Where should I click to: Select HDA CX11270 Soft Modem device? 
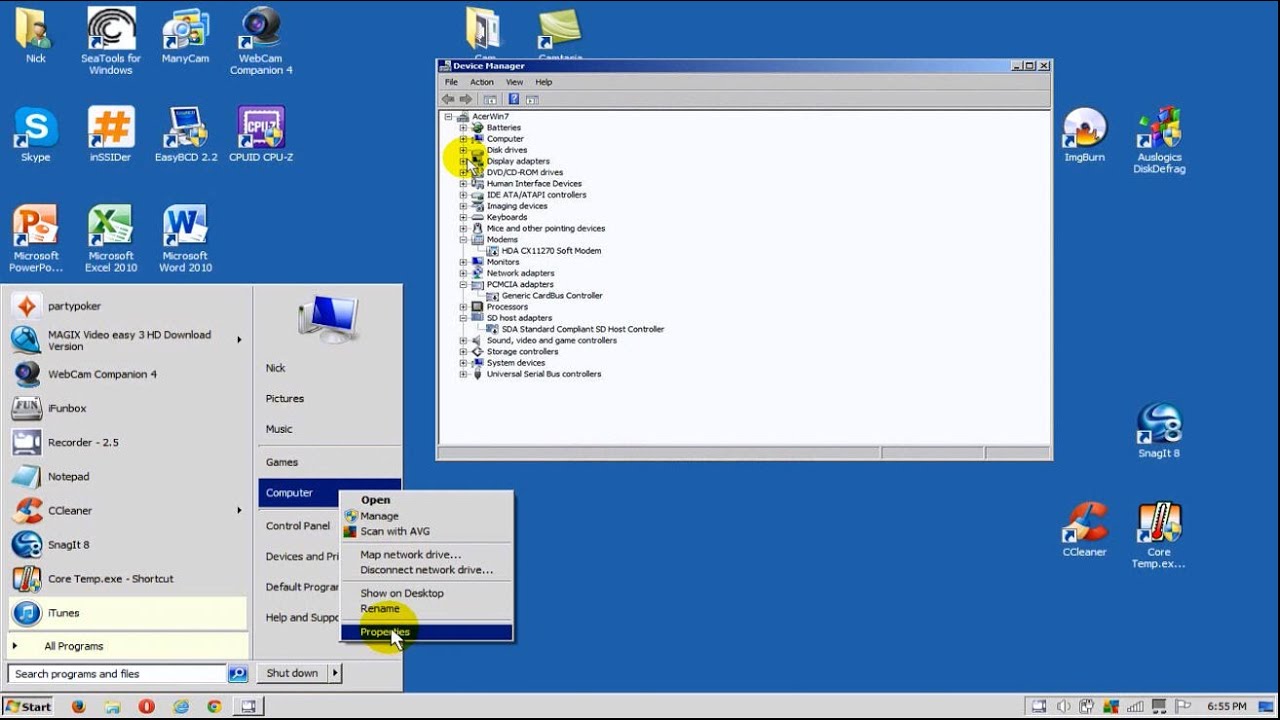[551, 251]
